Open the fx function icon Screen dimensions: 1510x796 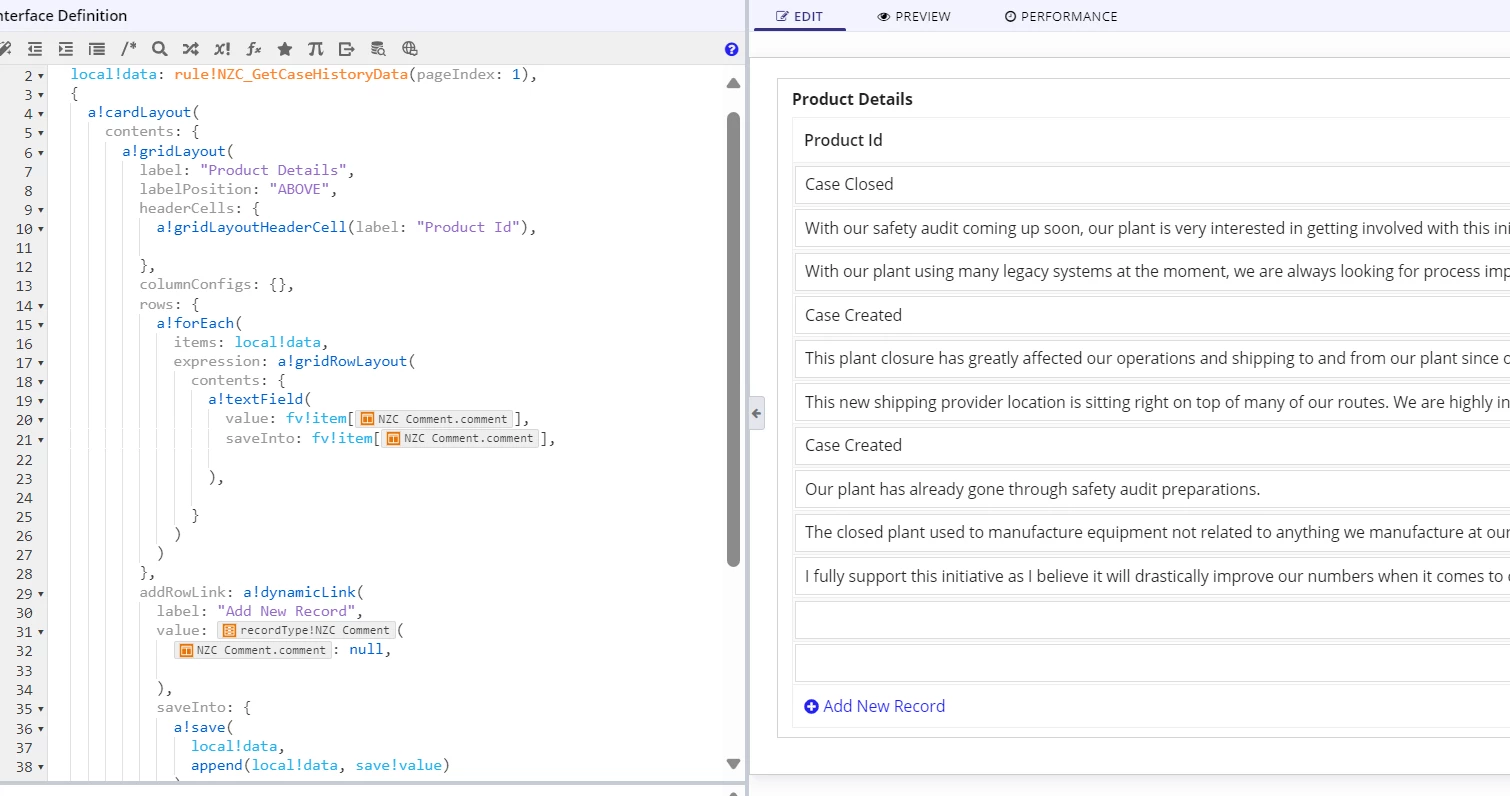click(254, 48)
